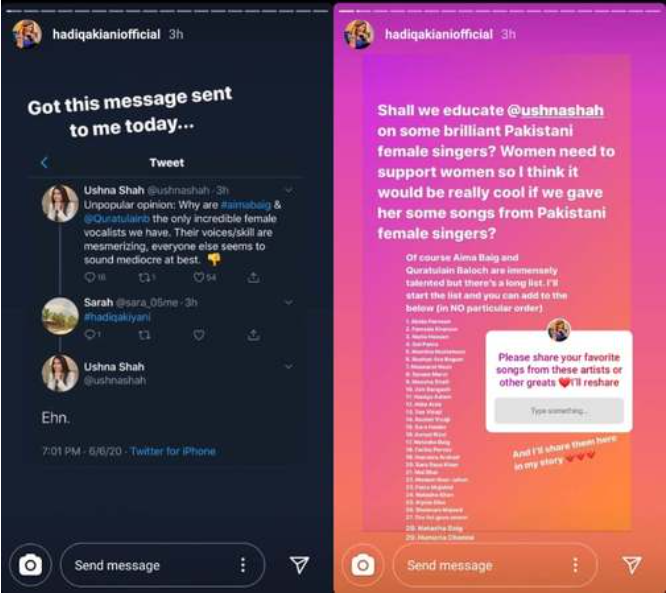Go back using the Tweet header arrow
Image resolution: width=668 pixels, height=594 pixels.
[44, 162]
